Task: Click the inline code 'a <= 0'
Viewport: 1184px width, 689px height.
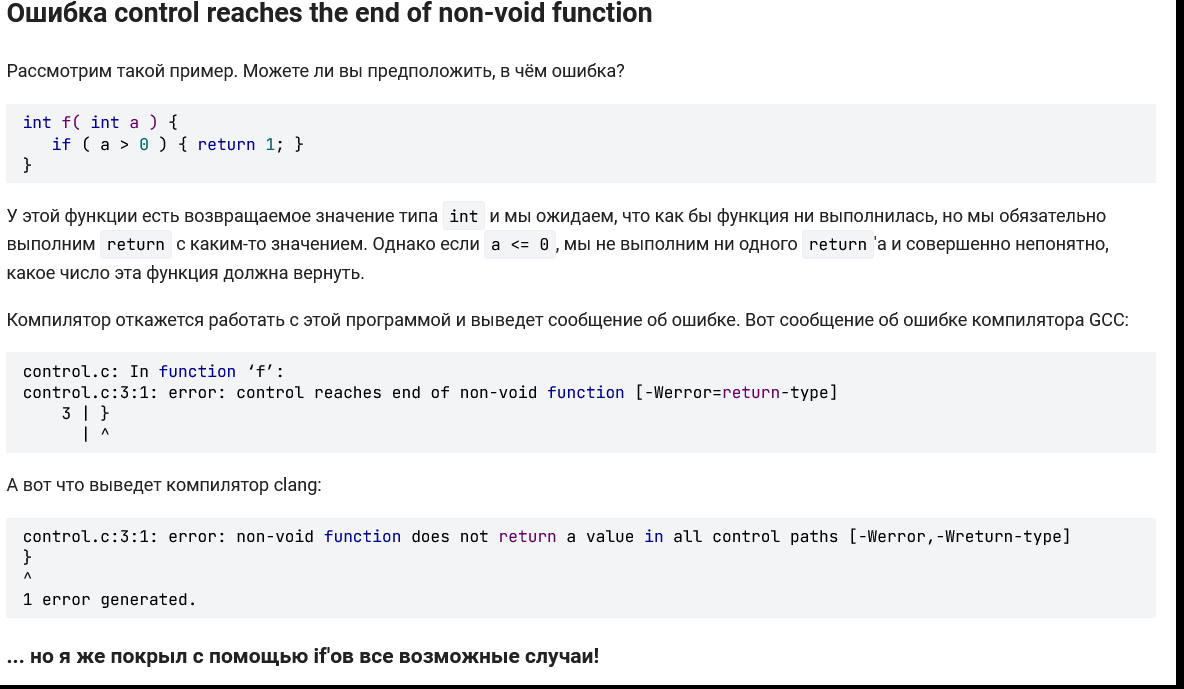Action: click(520, 244)
